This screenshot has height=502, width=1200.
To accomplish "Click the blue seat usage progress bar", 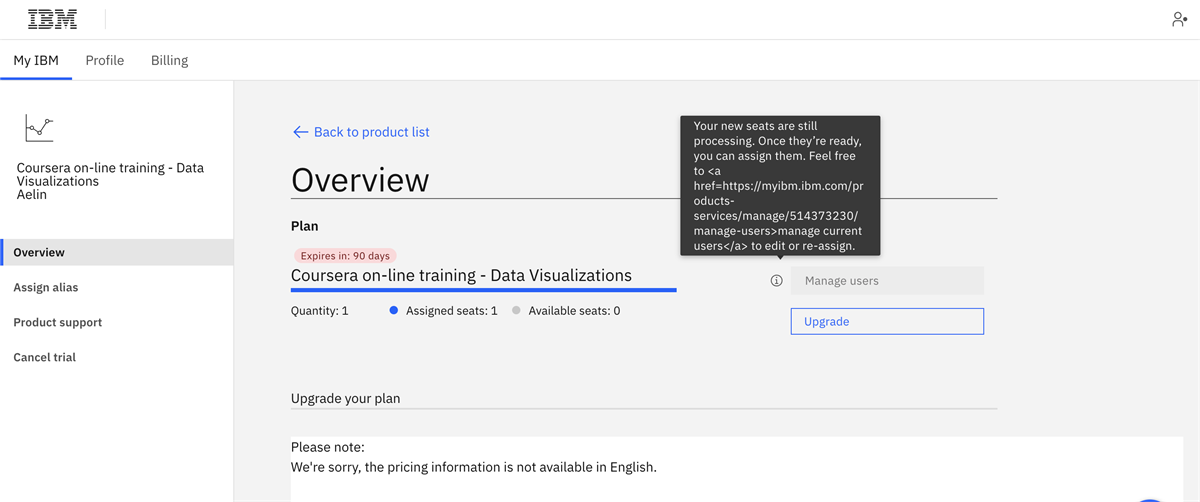I will pyautogui.click(x=483, y=290).
